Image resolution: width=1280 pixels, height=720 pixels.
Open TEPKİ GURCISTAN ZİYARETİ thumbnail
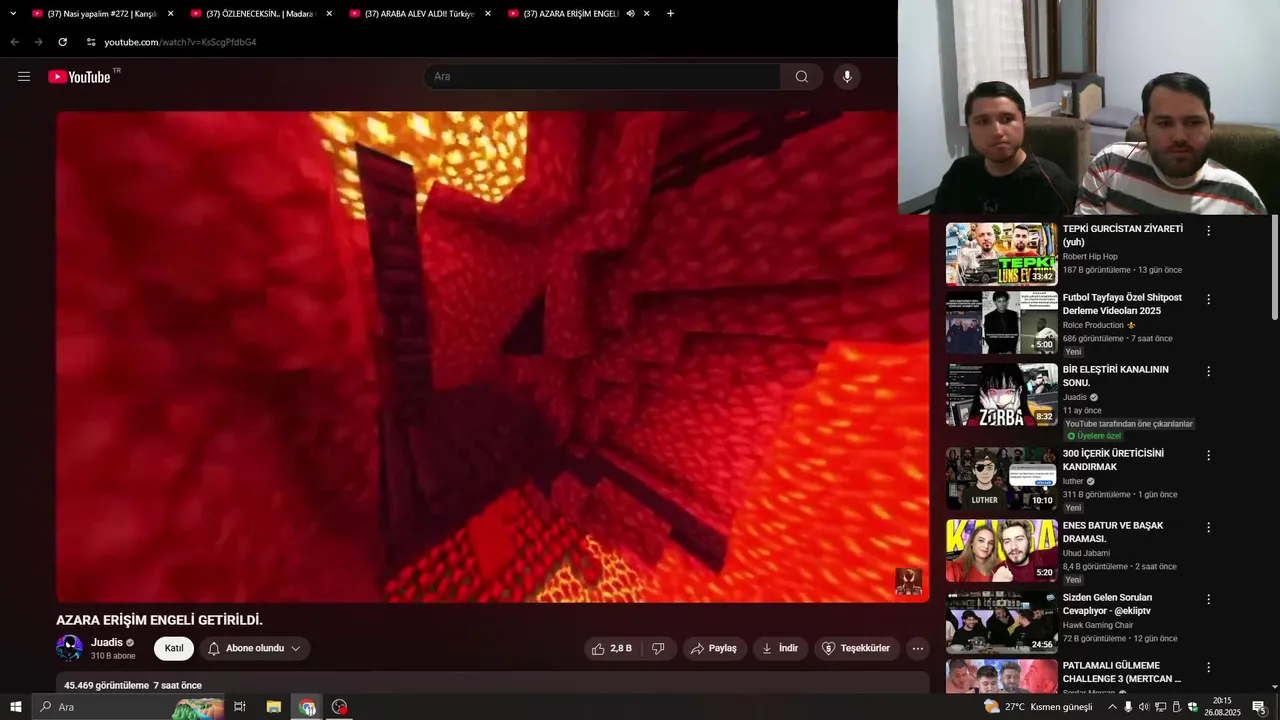[1001, 254]
